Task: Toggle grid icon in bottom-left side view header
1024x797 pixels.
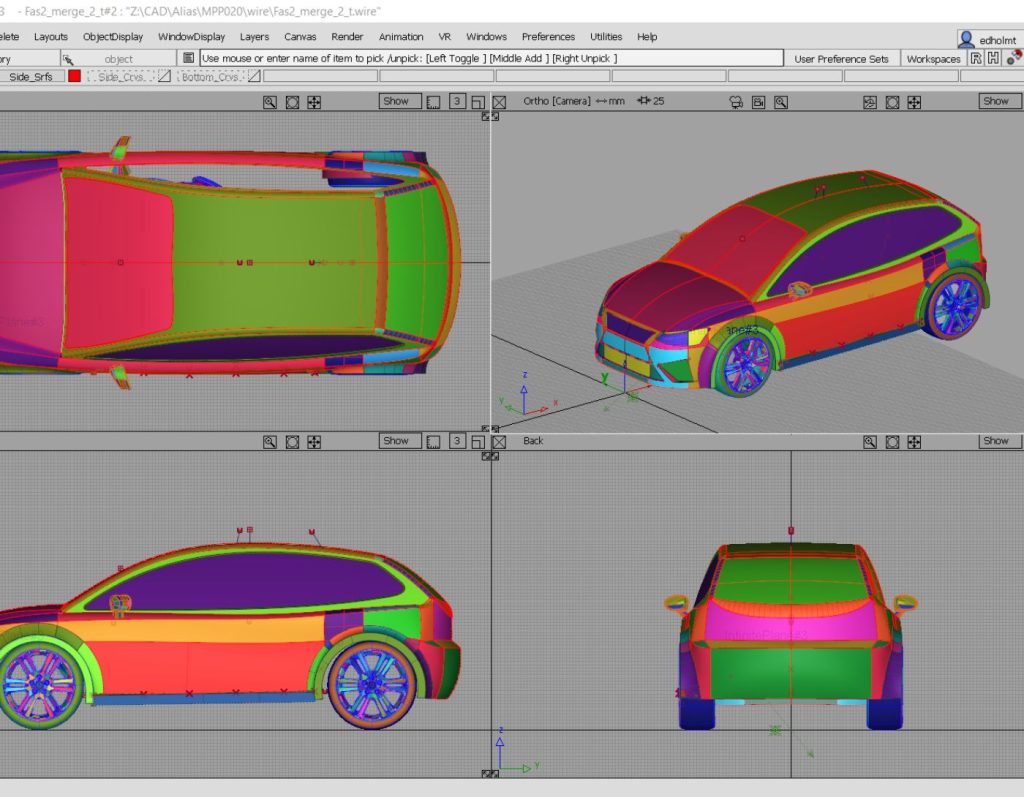Action: coord(433,442)
